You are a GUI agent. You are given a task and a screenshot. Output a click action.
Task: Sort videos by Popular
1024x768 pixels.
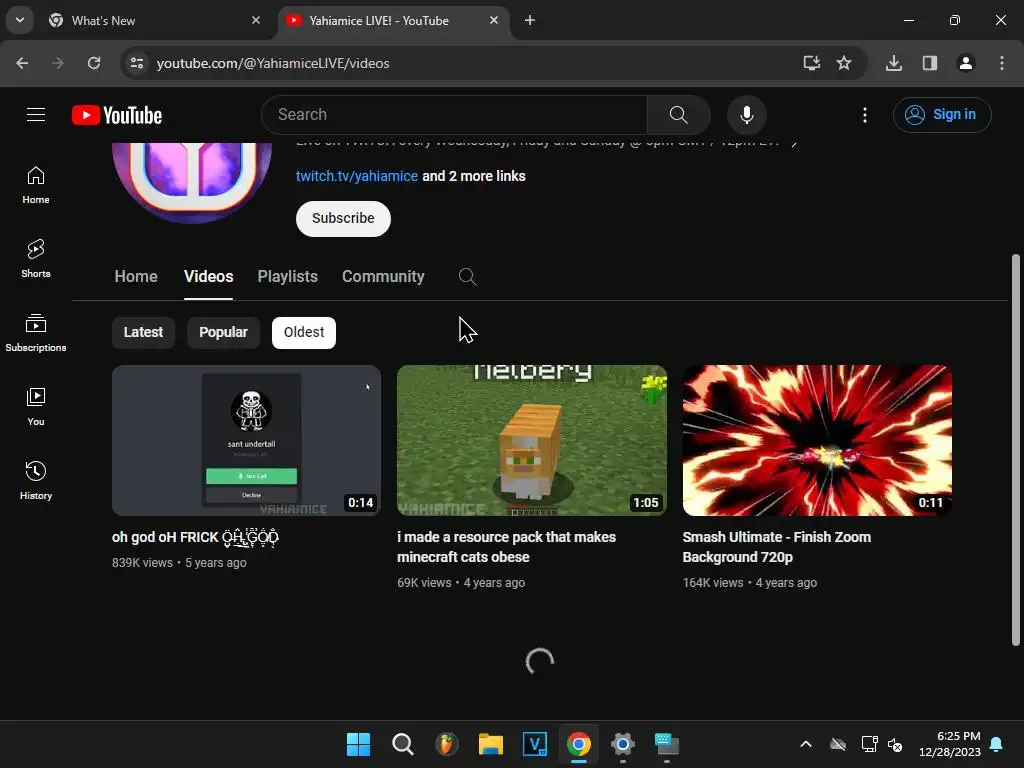click(x=223, y=332)
